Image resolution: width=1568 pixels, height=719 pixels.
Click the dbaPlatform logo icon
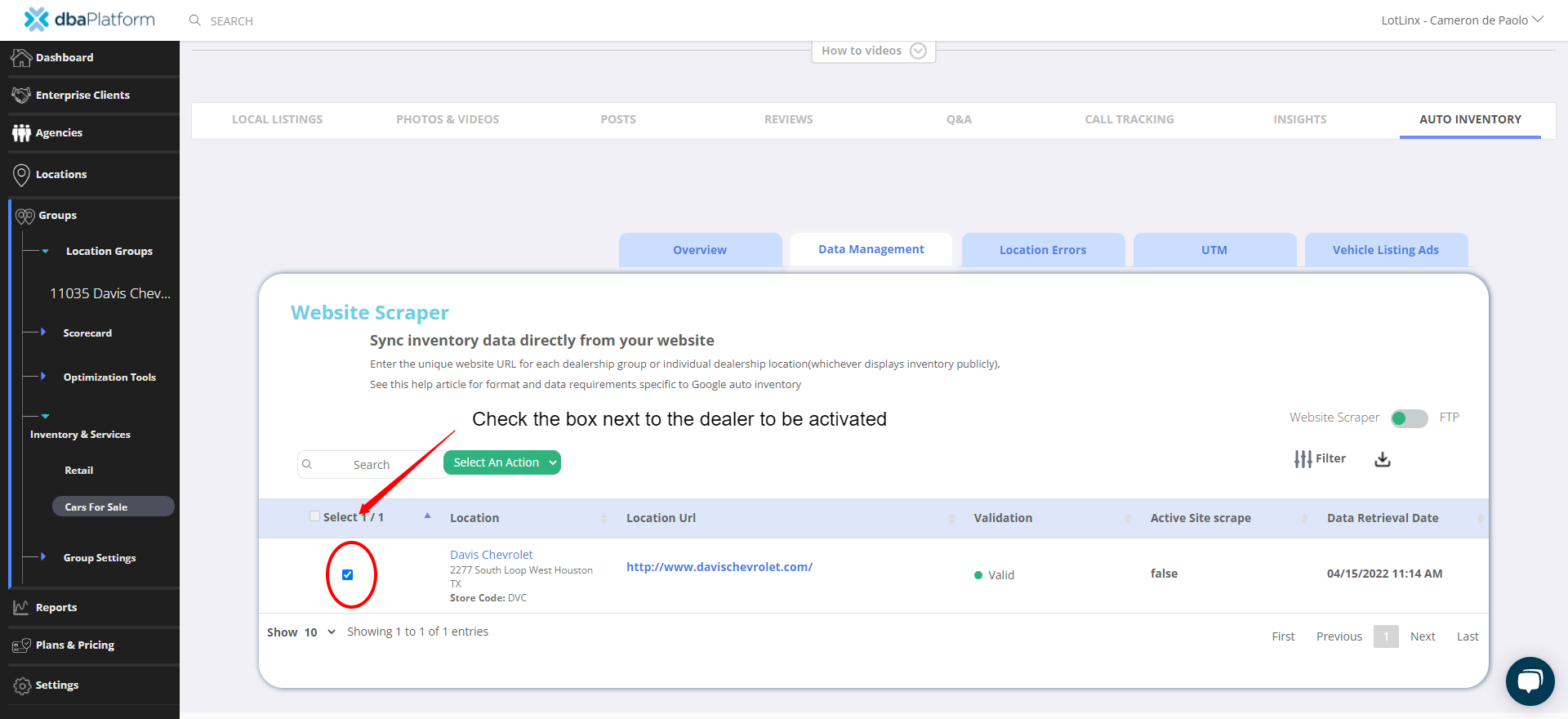pyautogui.click(x=37, y=20)
